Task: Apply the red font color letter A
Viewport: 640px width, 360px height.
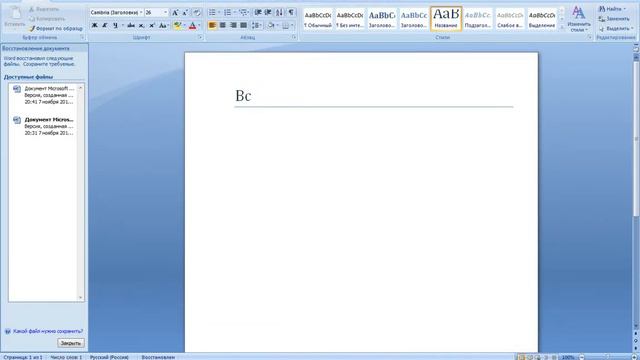Action: (192, 25)
